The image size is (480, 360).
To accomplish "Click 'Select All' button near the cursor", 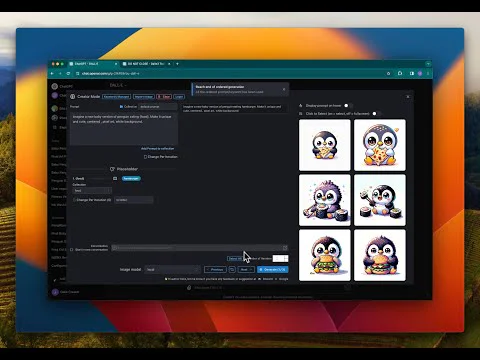I will (235, 259).
